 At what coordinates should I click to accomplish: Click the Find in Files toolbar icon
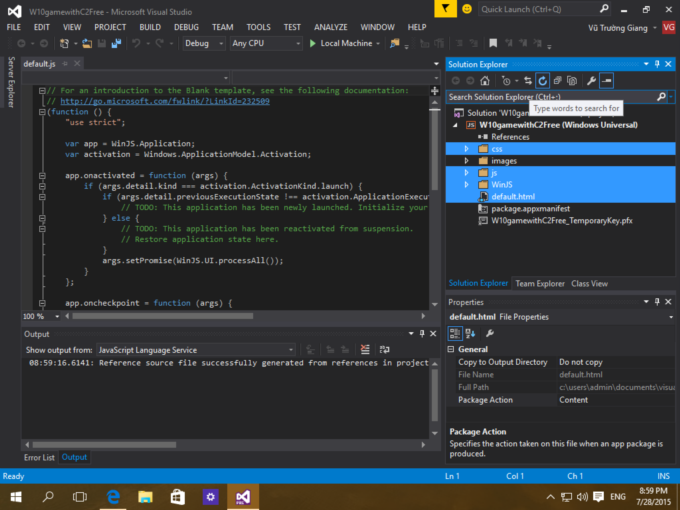coord(394,43)
